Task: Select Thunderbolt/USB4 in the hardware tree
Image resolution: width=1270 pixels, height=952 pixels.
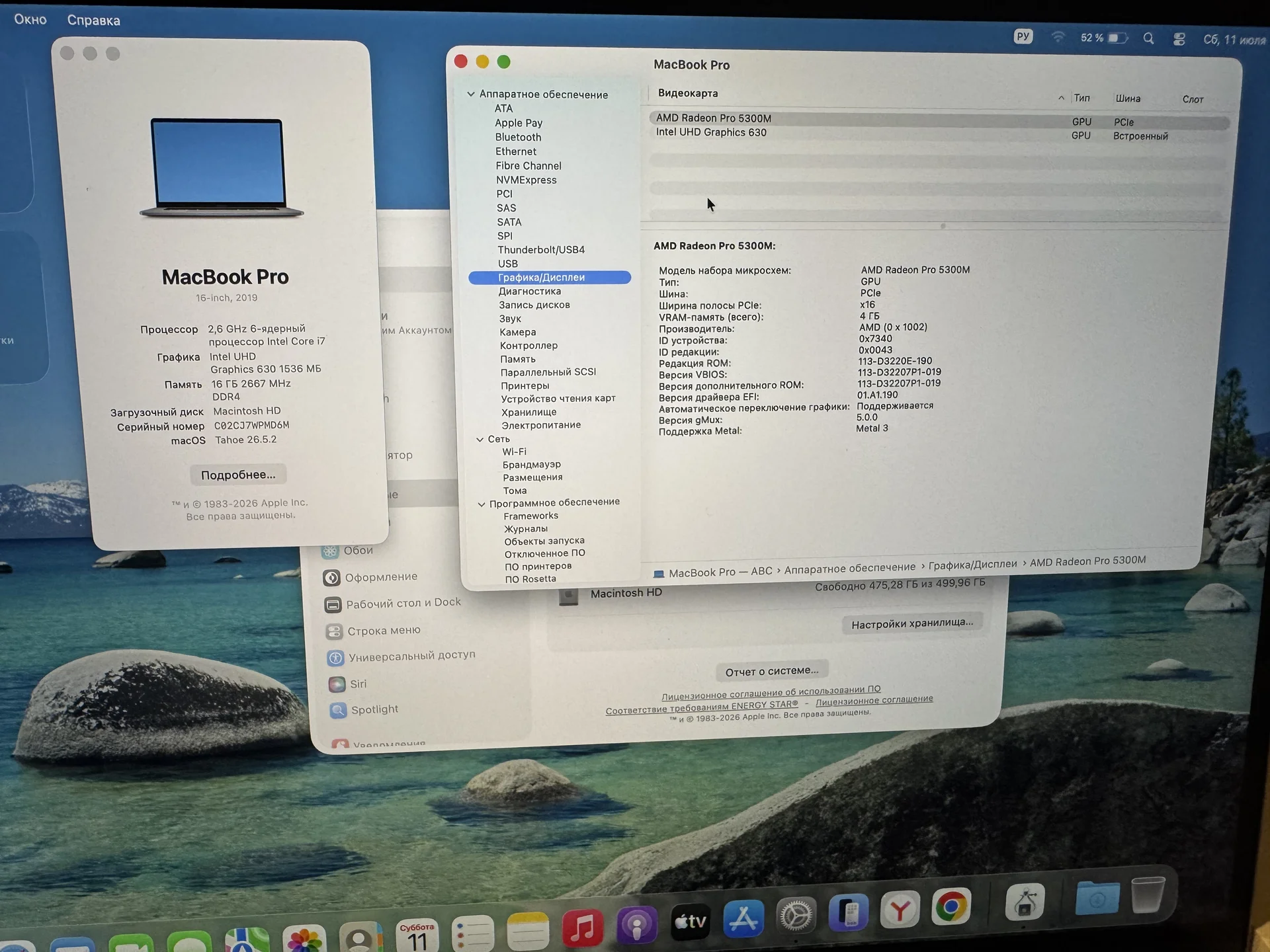Action: pos(541,249)
